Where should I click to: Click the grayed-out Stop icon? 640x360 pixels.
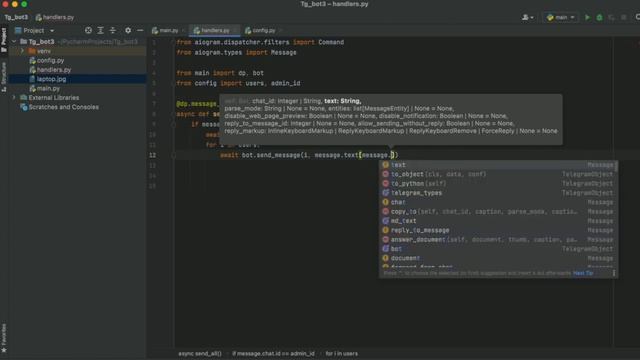(x=623, y=18)
